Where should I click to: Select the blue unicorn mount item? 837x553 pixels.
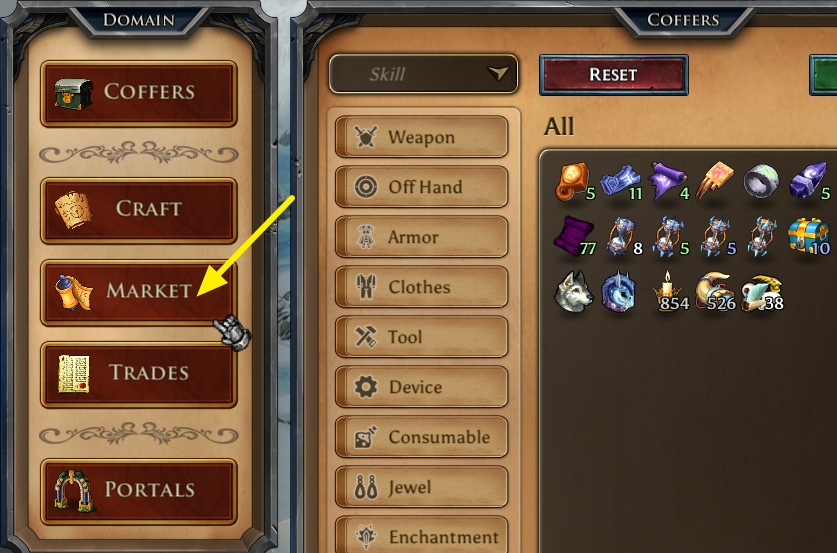tap(619, 291)
